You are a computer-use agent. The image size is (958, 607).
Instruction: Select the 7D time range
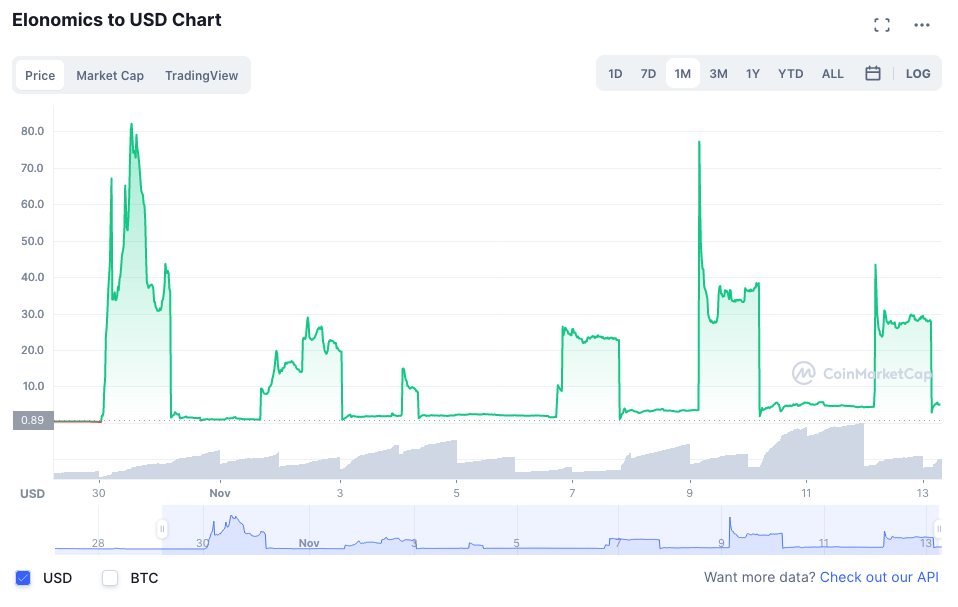pyautogui.click(x=648, y=74)
